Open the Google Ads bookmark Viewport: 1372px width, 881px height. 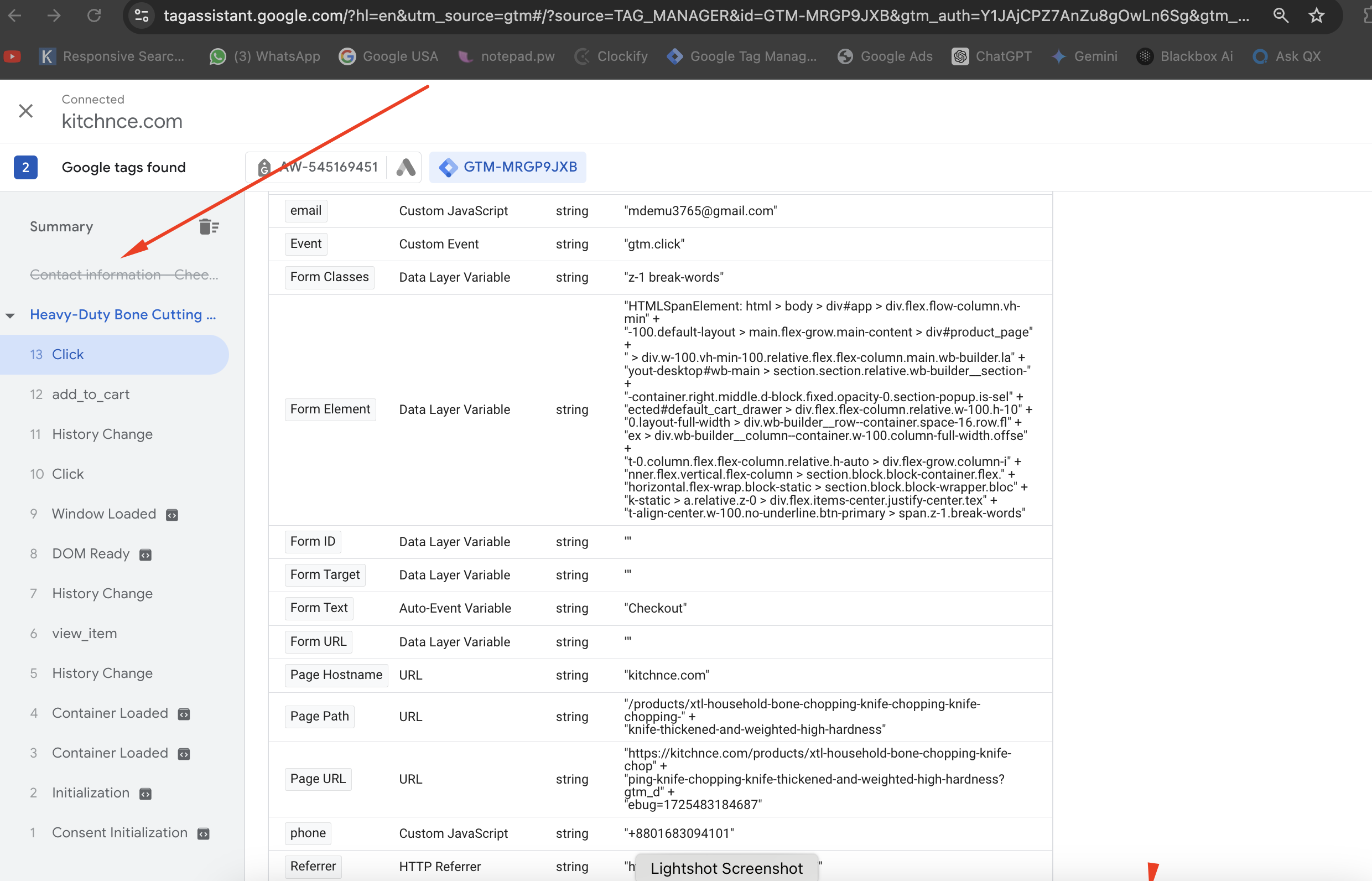pyautogui.click(x=885, y=56)
